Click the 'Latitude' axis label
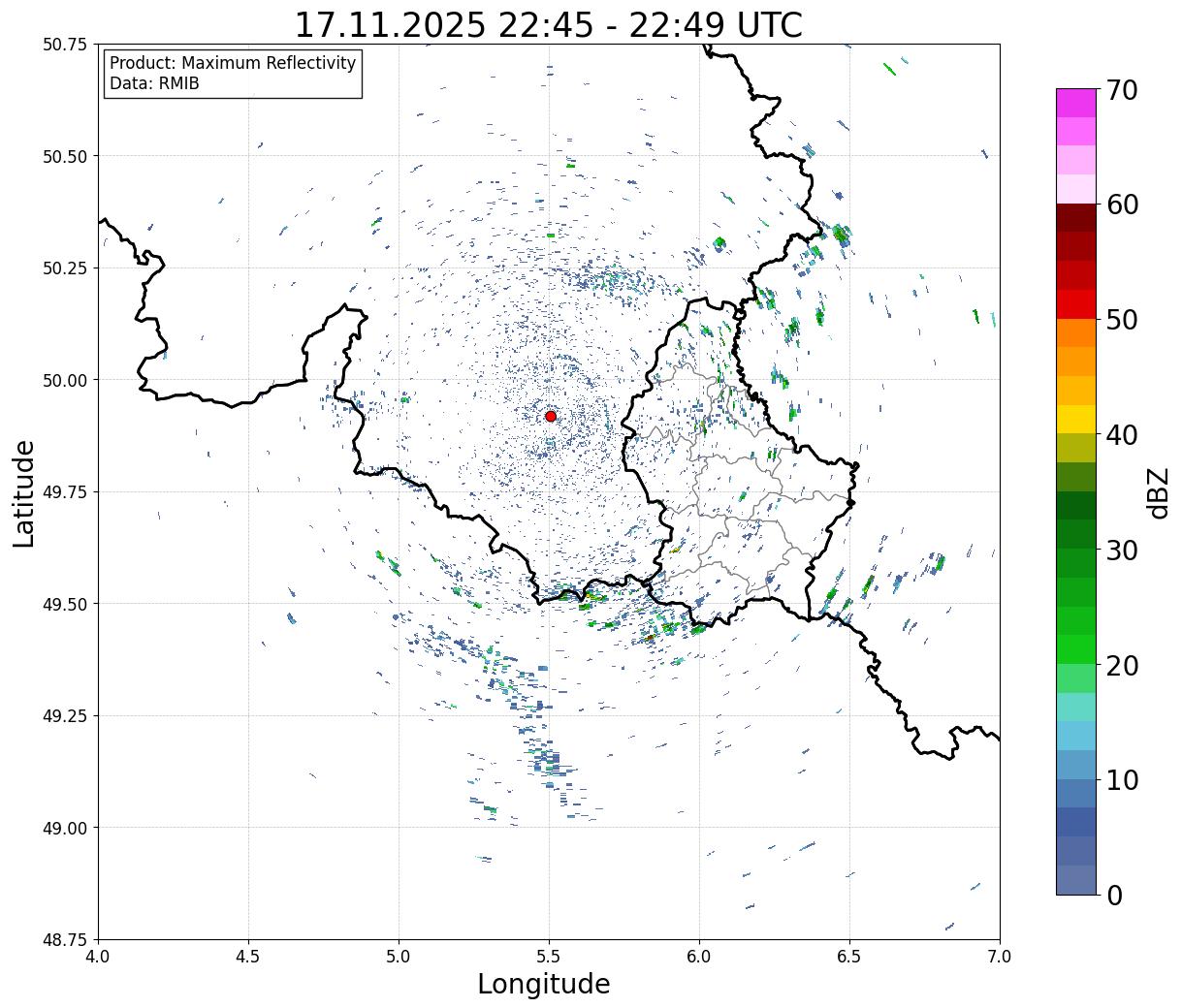1182x1008 pixels. pos(24,492)
